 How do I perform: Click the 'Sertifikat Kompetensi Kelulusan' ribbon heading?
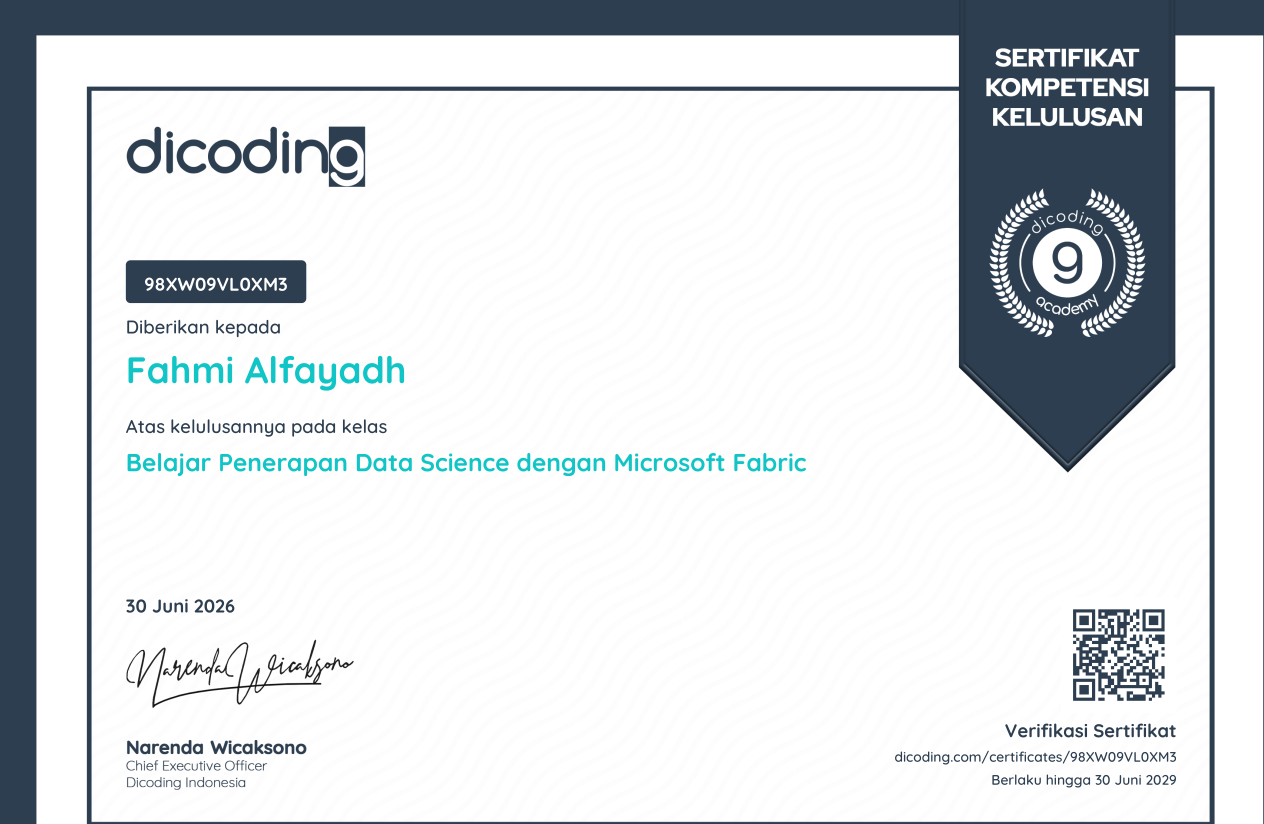(1067, 87)
